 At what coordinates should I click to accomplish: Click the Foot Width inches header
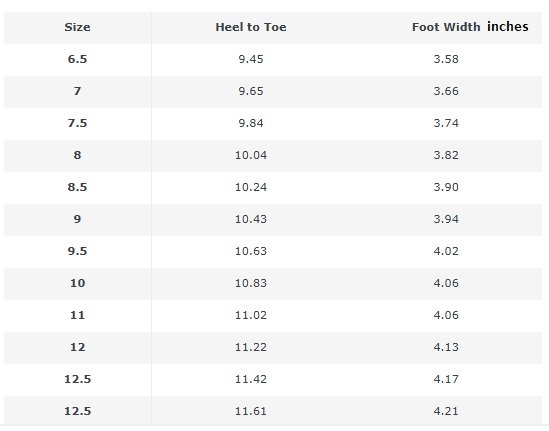pos(470,27)
